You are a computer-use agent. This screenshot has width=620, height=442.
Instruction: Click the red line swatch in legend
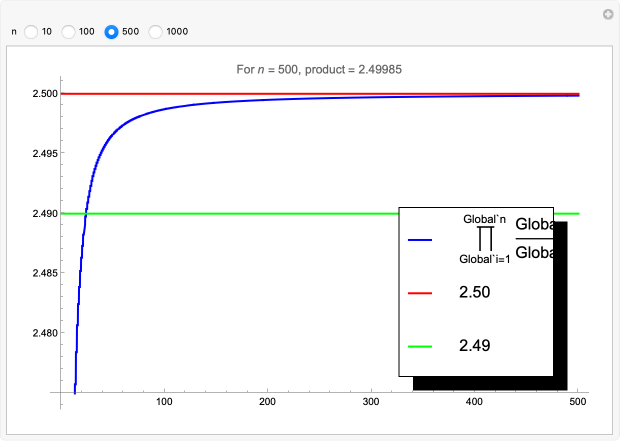(420, 294)
